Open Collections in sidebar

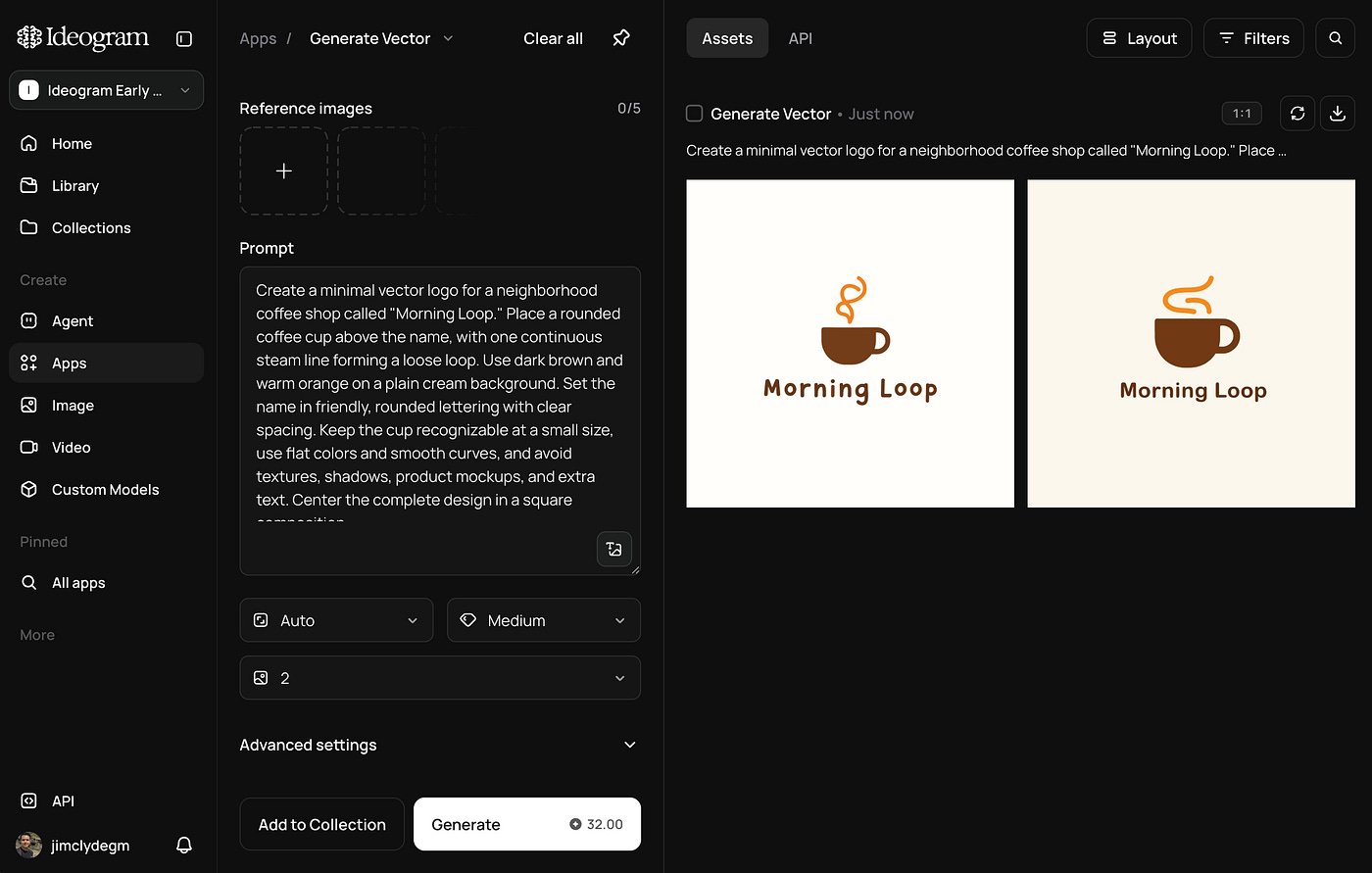[107, 227]
